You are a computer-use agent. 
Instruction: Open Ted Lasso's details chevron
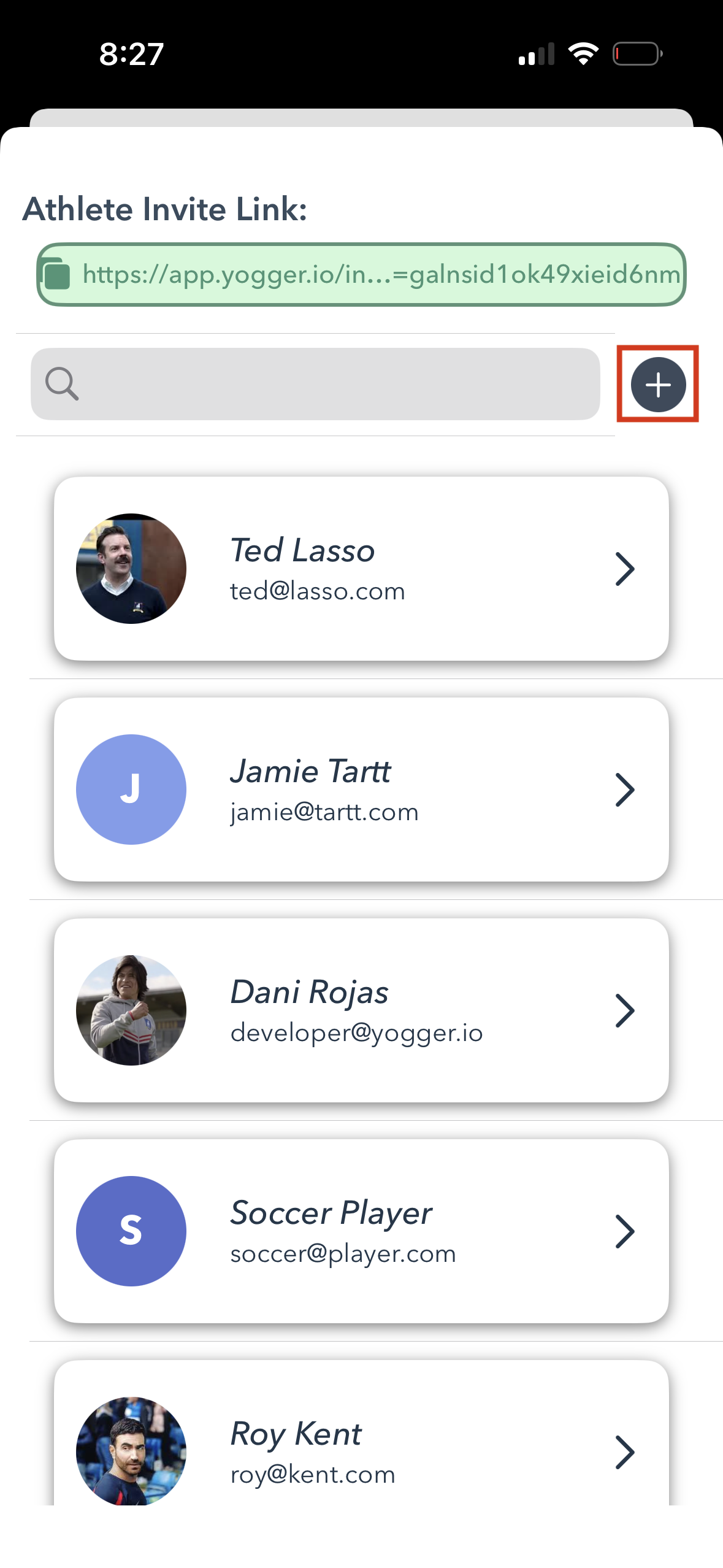[x=624, y=569]
